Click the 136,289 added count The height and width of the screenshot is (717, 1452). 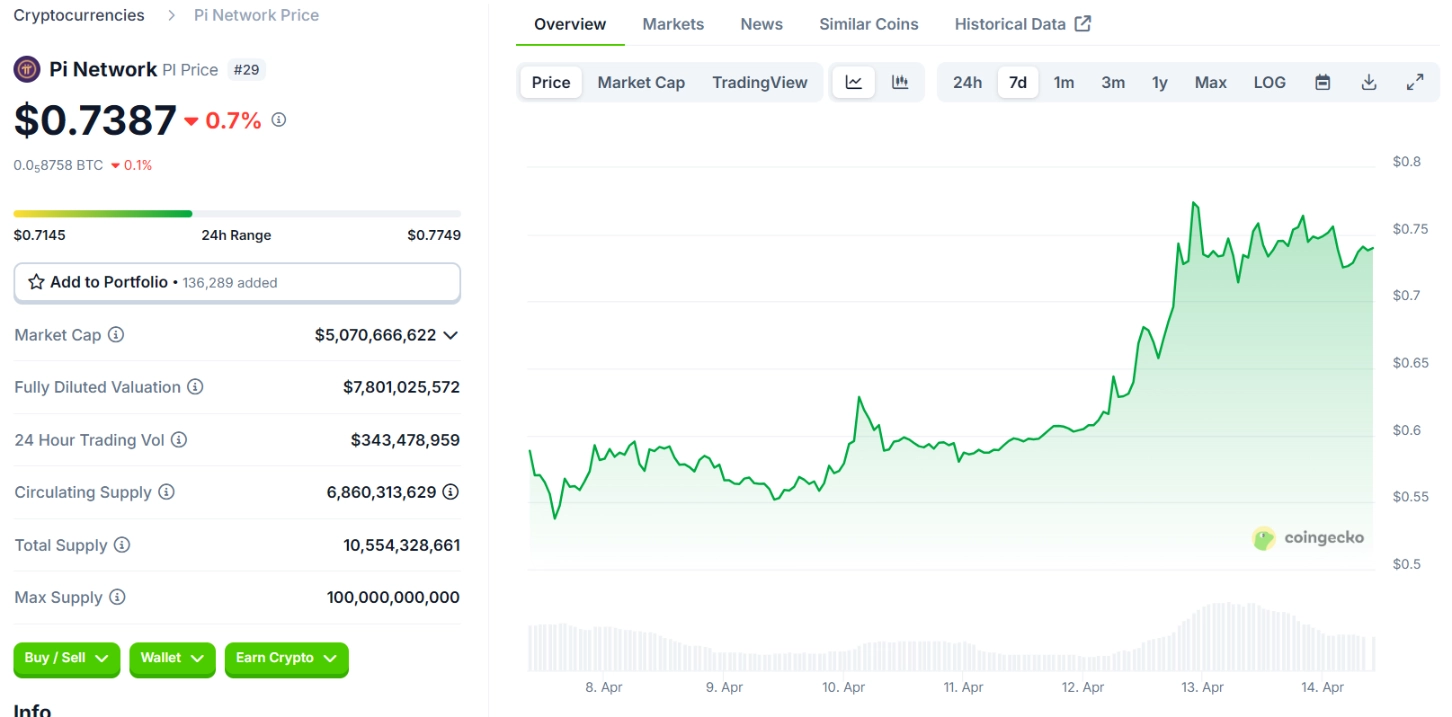tap(230, 283)
